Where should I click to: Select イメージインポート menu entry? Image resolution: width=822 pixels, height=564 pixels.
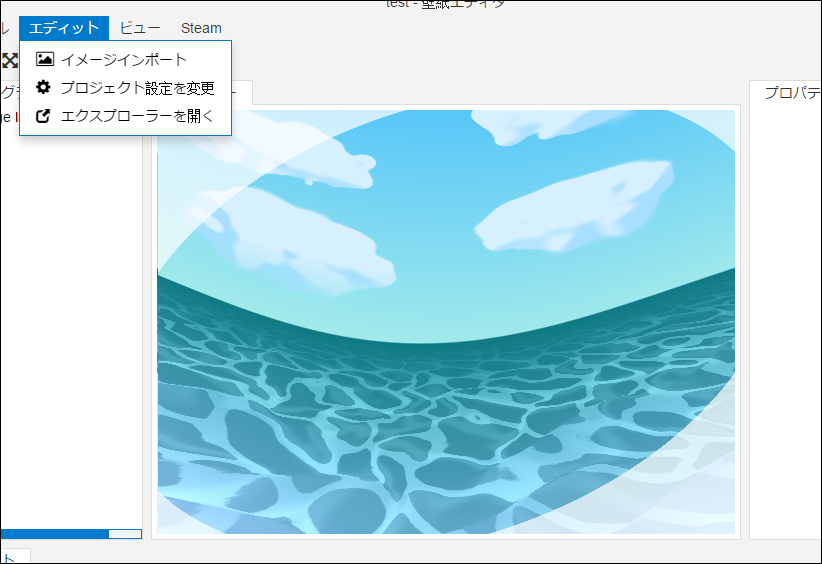125,59
